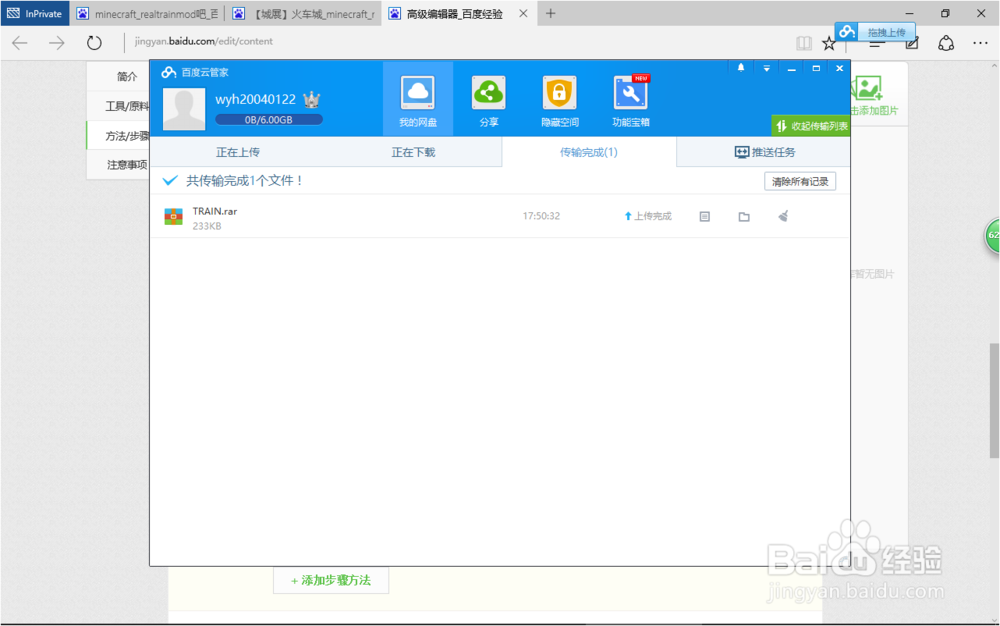Click browser forward arrow
The width and height of the screenshot is (1000, 626).
[57, 43]
